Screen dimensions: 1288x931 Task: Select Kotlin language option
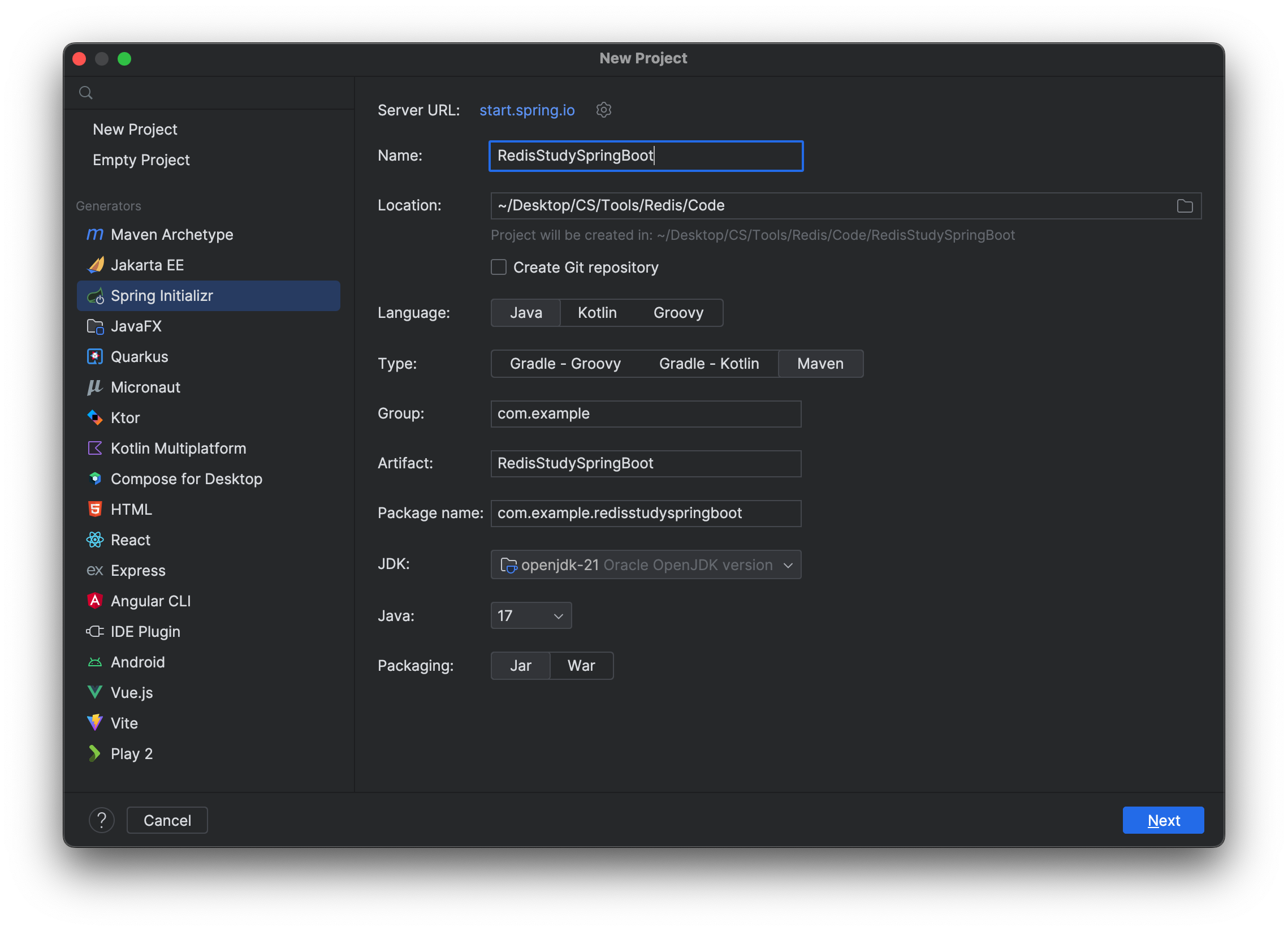(597, 312)
